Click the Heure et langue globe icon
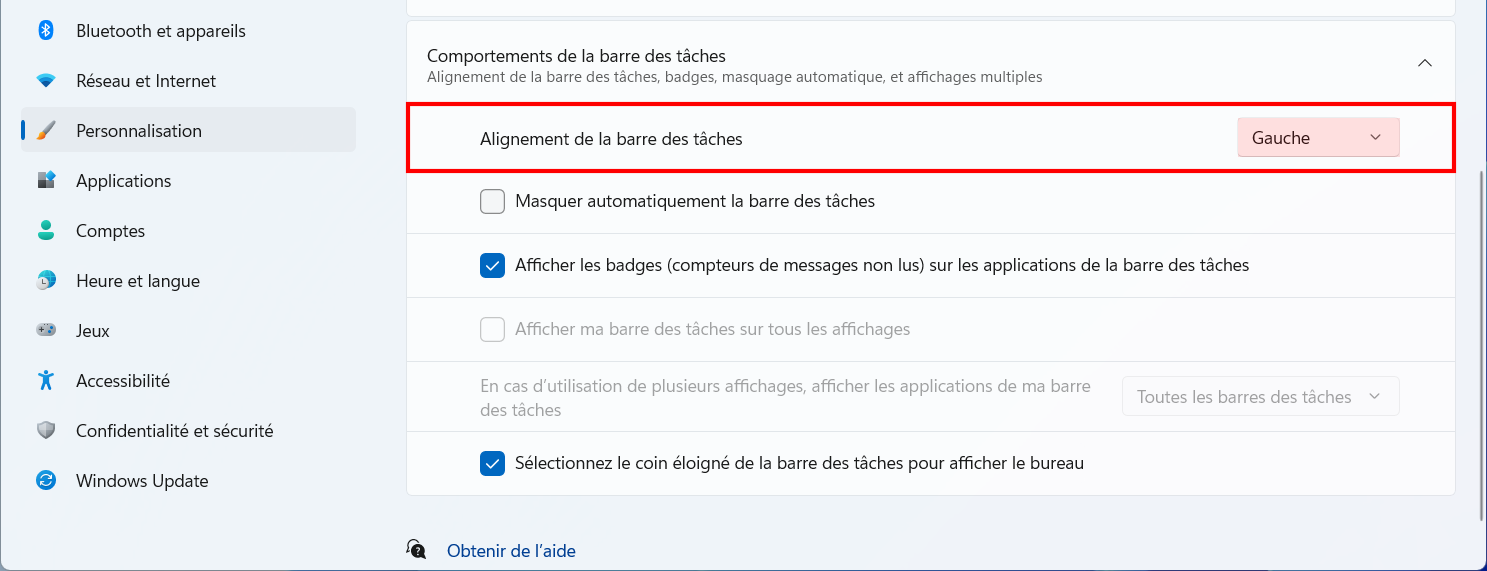1487x571 pixels. 46,281
